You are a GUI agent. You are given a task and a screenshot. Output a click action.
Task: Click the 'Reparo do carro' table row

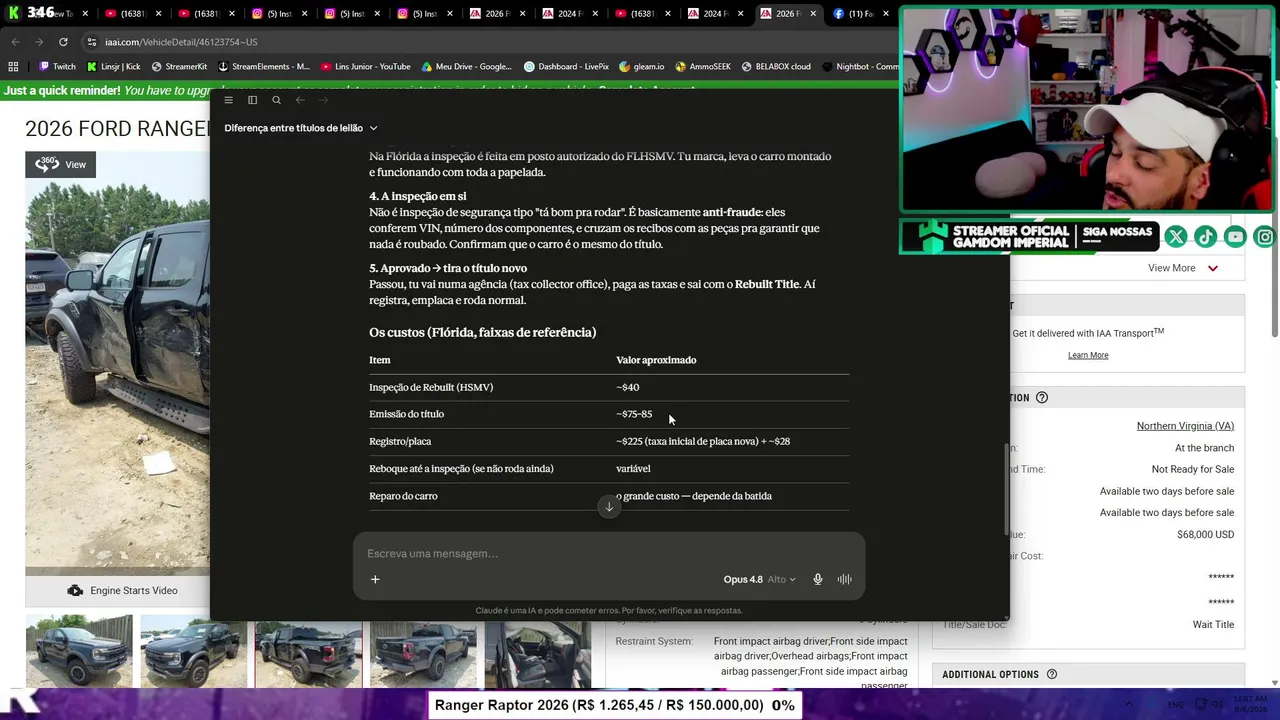click(x=609, y=496)
